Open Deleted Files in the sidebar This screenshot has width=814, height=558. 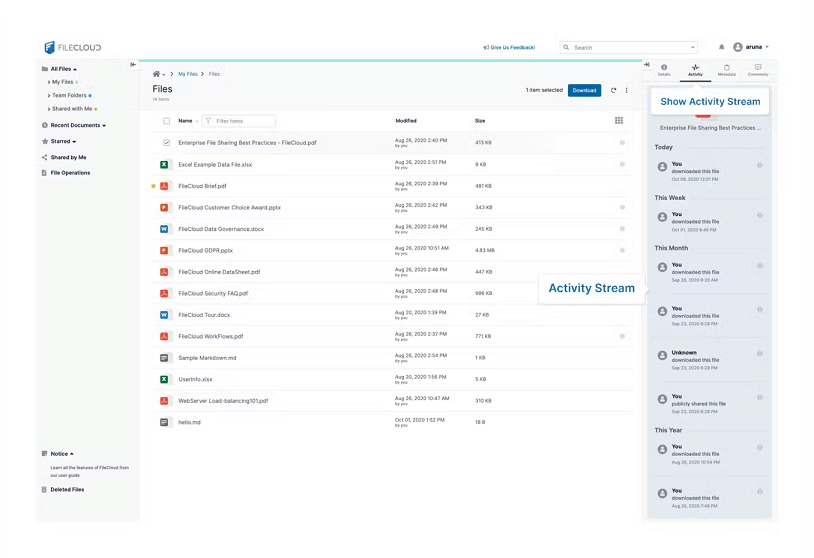67,490
